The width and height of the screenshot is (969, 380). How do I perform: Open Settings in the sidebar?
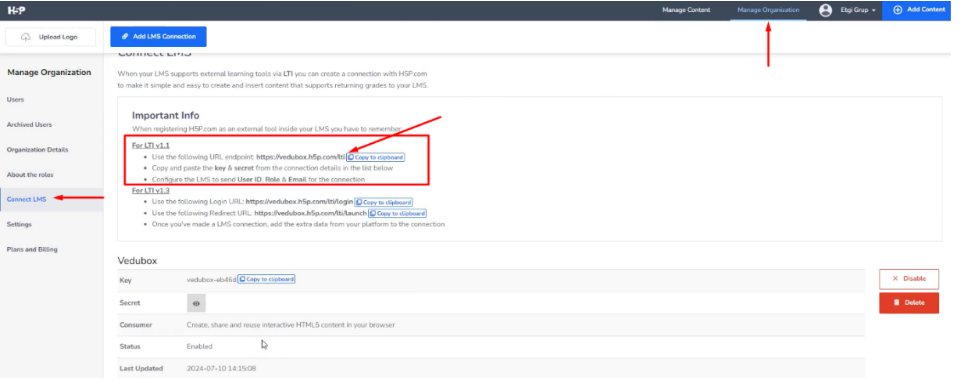(x=19, y=224)
